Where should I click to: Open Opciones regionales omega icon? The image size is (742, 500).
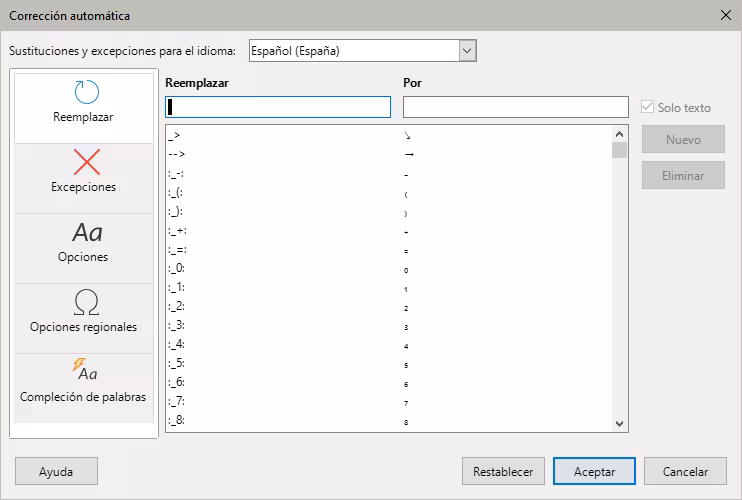click(86, 302)
